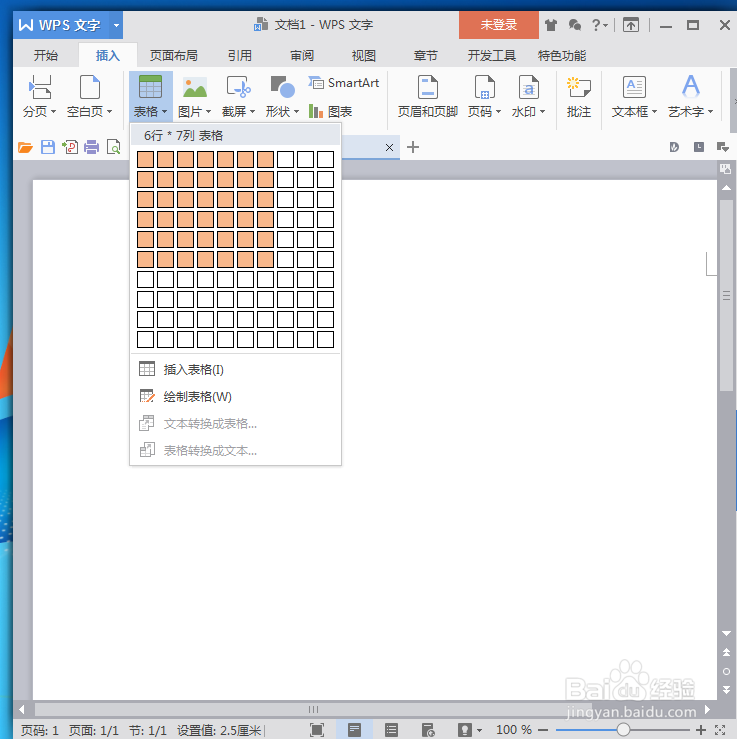Expand the 文本框 dropdown arrow
This screenshot has height=739, width=737.
coord(655,112)
